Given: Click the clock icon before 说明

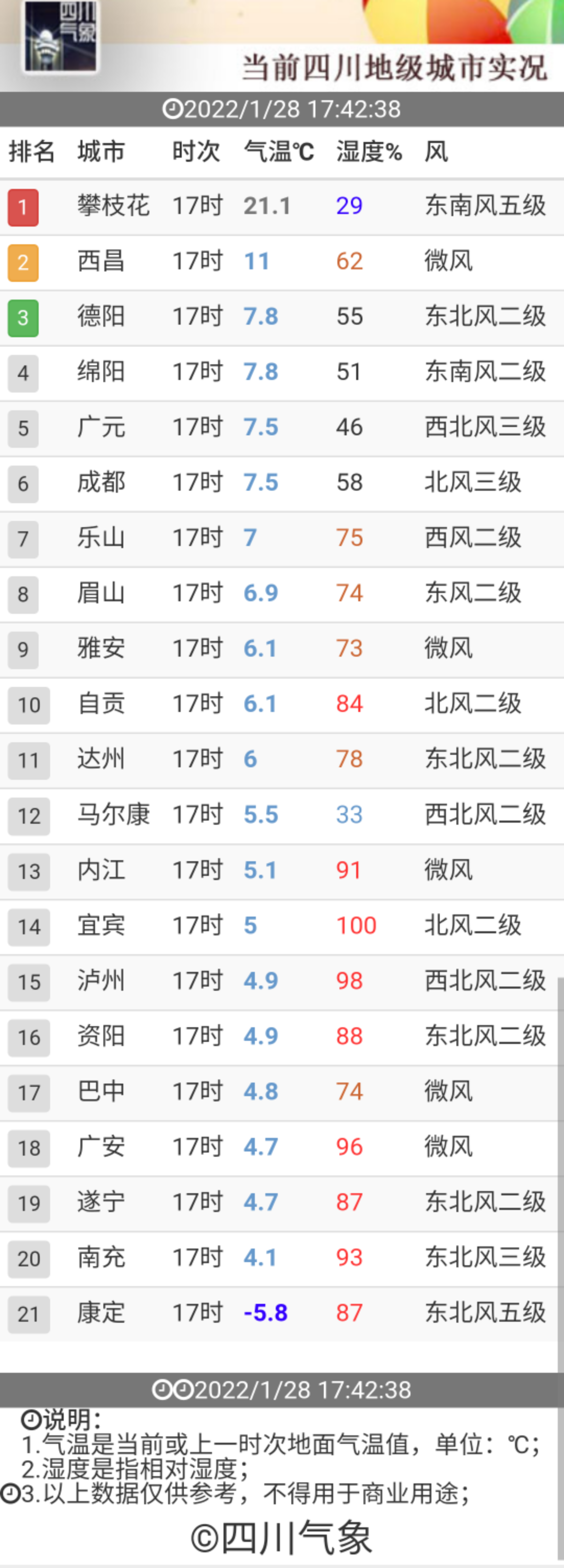Looking at the screenshot, I should point(31,1420).
